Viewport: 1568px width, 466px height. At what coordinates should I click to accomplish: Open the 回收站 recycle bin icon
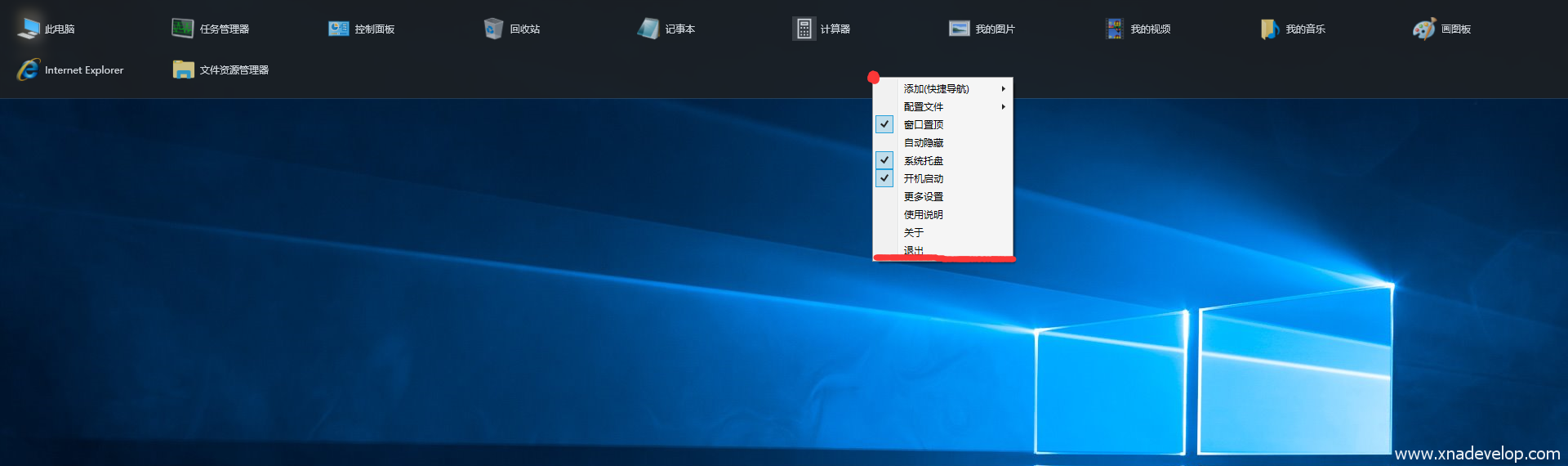point(493,29)
